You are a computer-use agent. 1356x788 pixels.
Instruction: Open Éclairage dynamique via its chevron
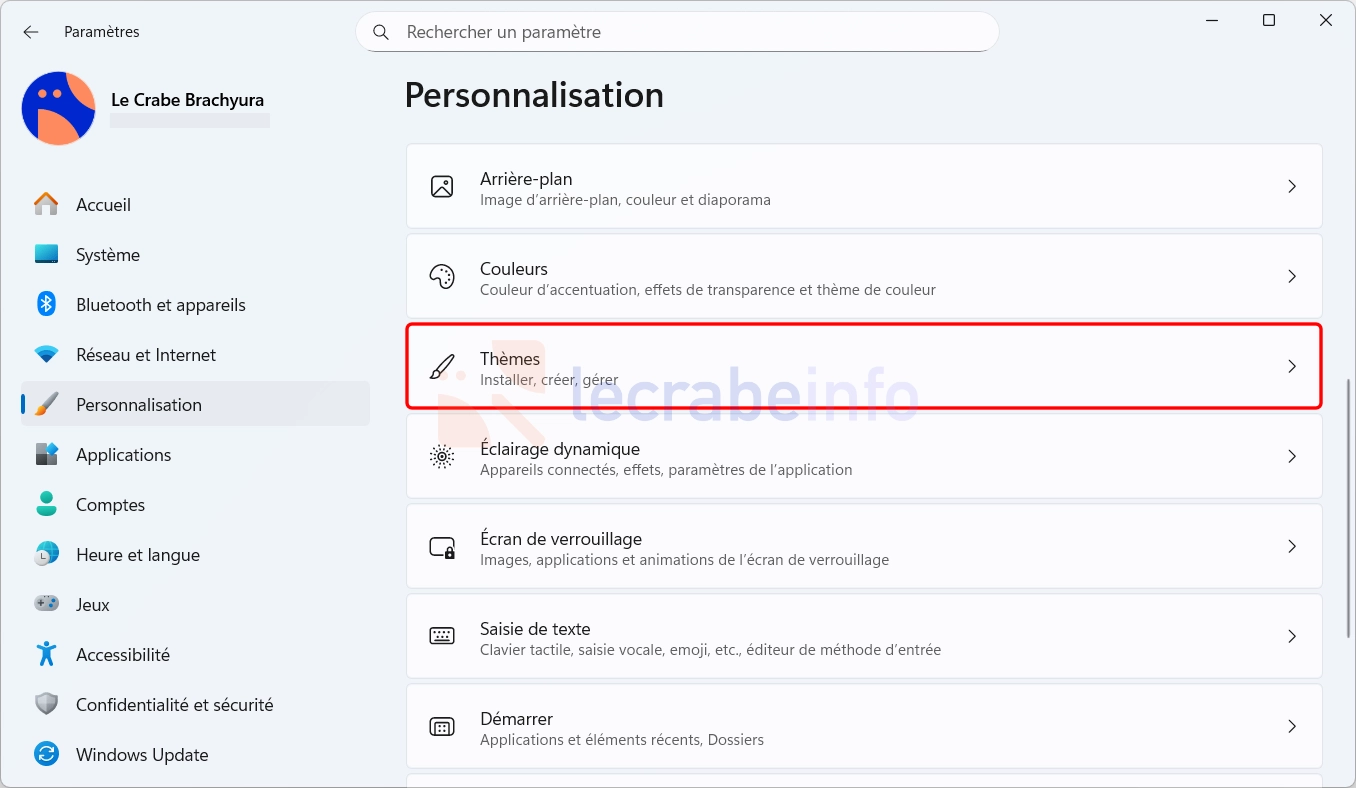(1292, 456)
